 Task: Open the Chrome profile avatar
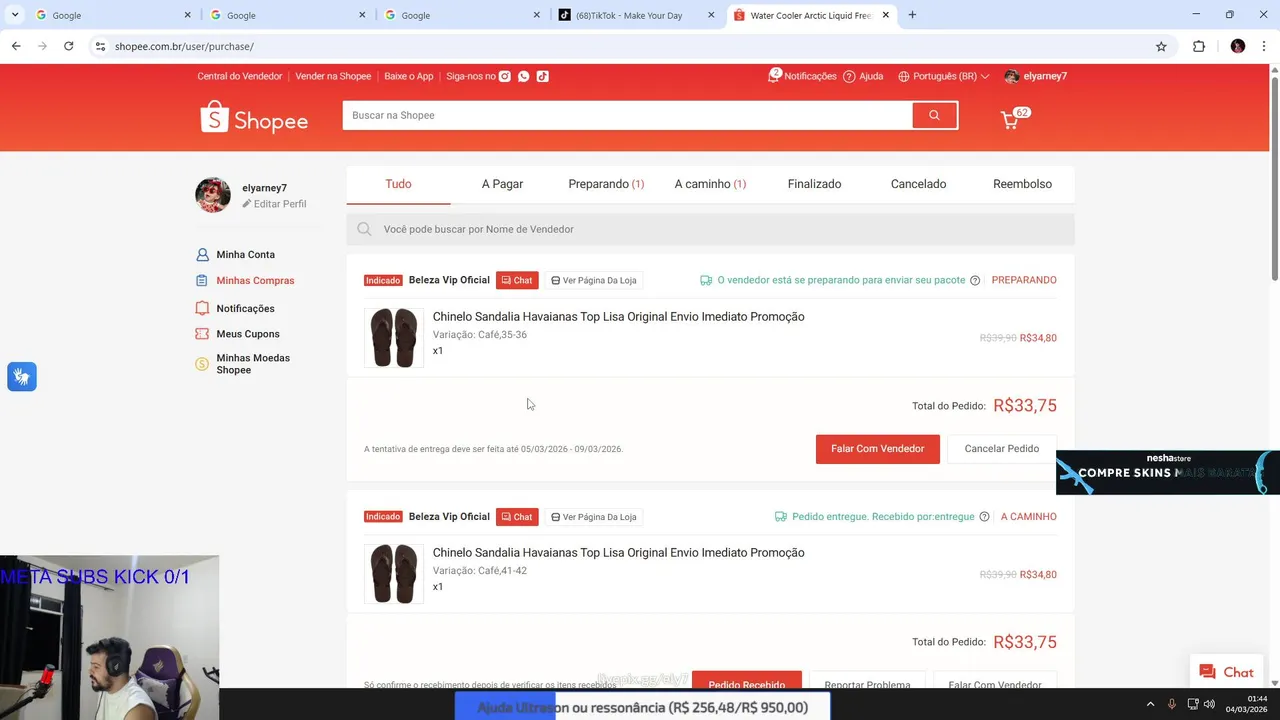coord(1238,46)
